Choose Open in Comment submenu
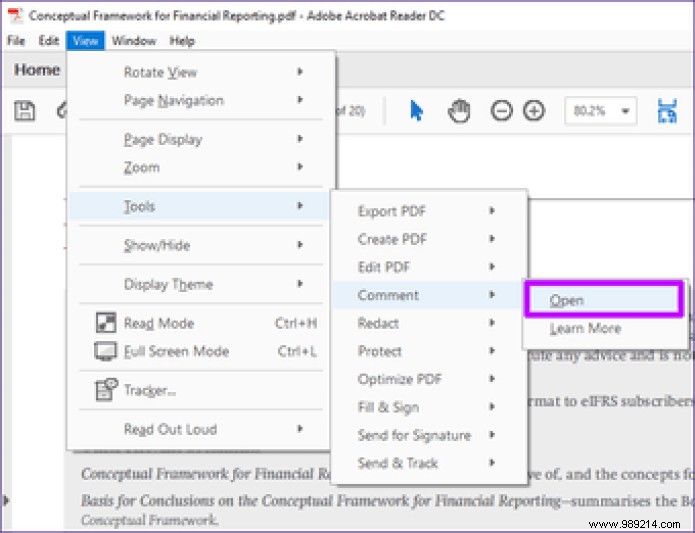Image resolution: width=695 pixels, height=533 pixels. (x=604, y=300)
